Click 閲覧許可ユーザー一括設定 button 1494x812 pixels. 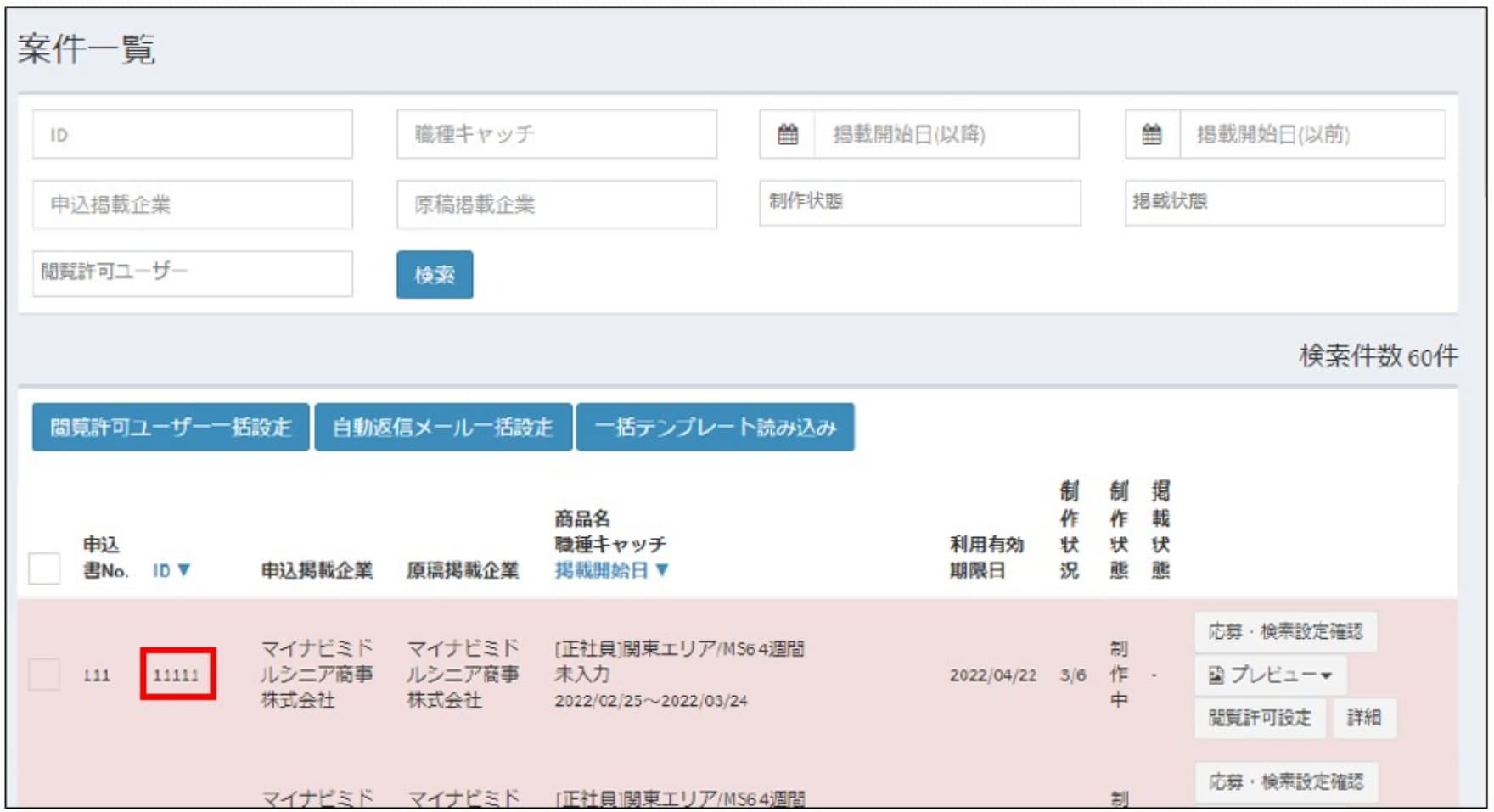(171, 427)
